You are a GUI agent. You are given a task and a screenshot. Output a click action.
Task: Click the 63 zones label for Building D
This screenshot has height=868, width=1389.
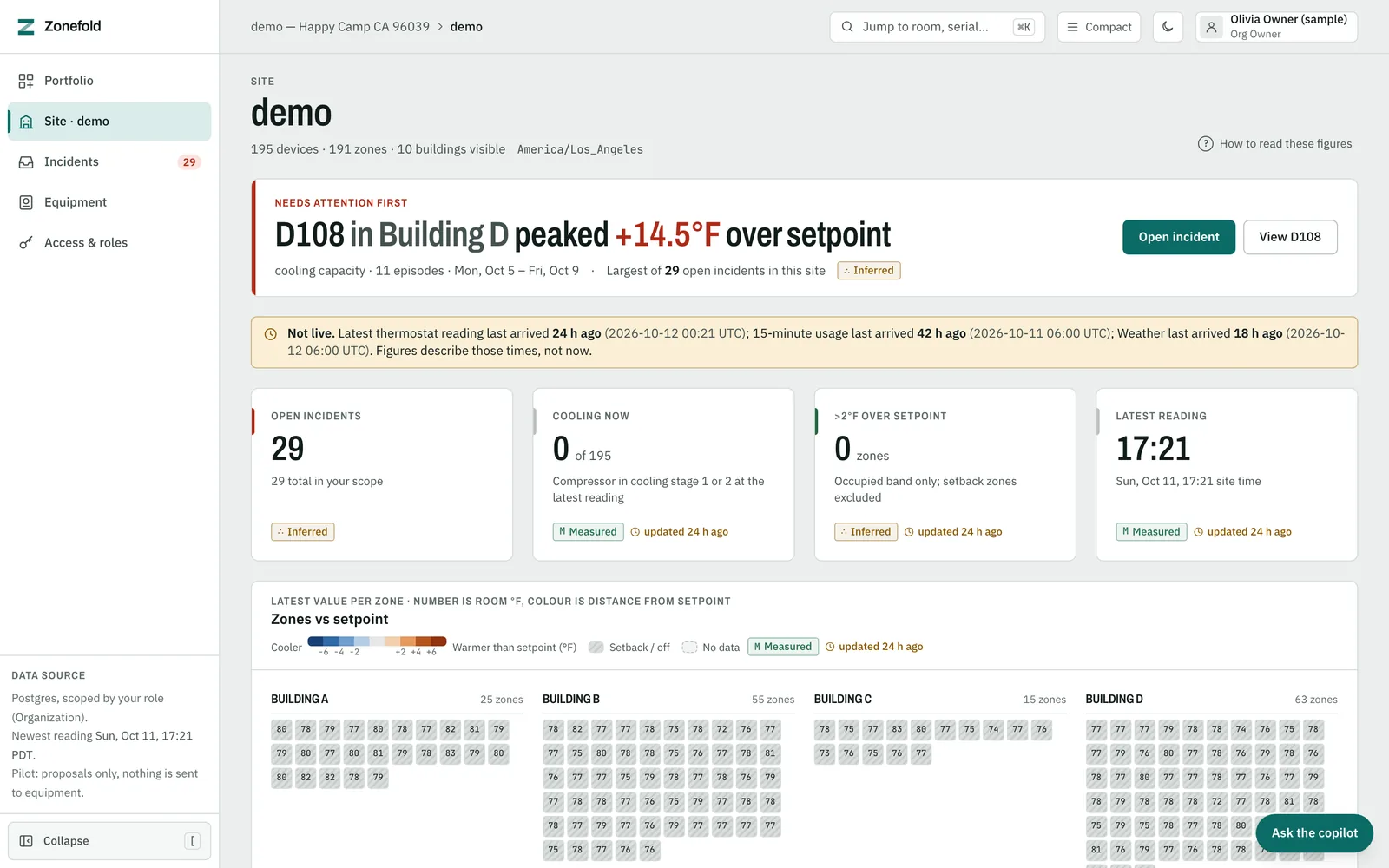(x=1316, y=700)
